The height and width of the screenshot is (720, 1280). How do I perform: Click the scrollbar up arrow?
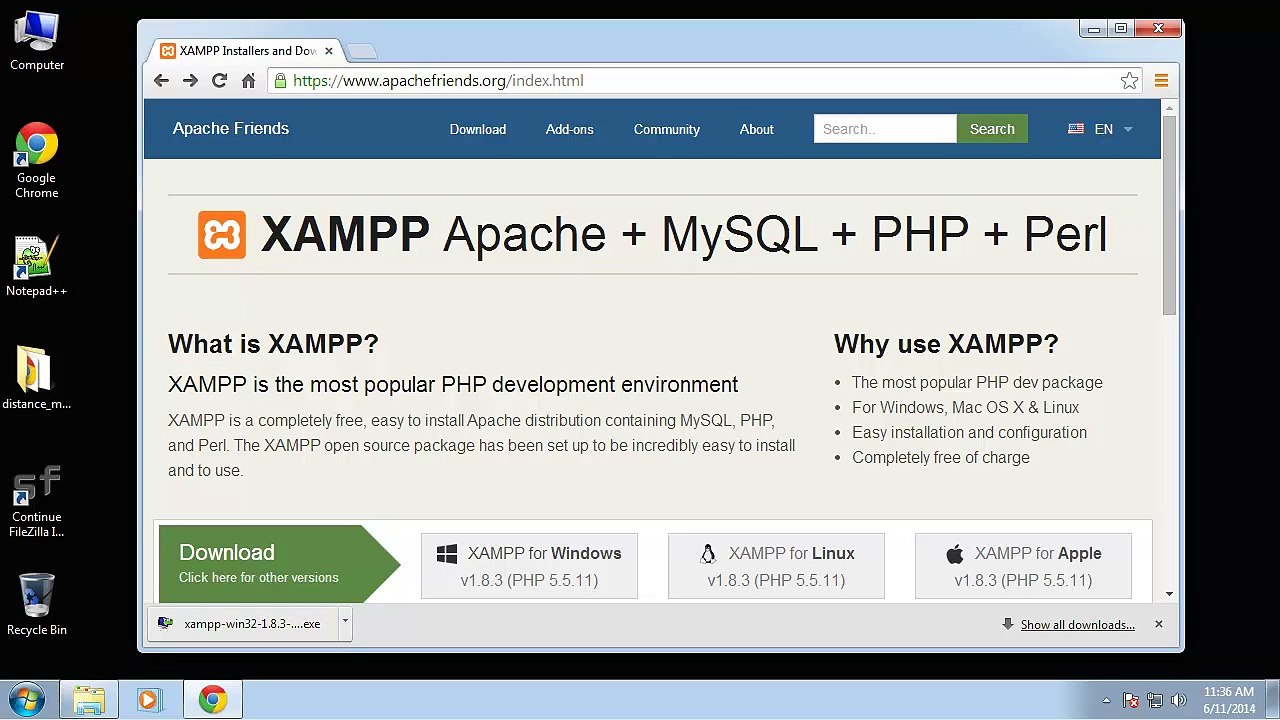pos(1169,107)
